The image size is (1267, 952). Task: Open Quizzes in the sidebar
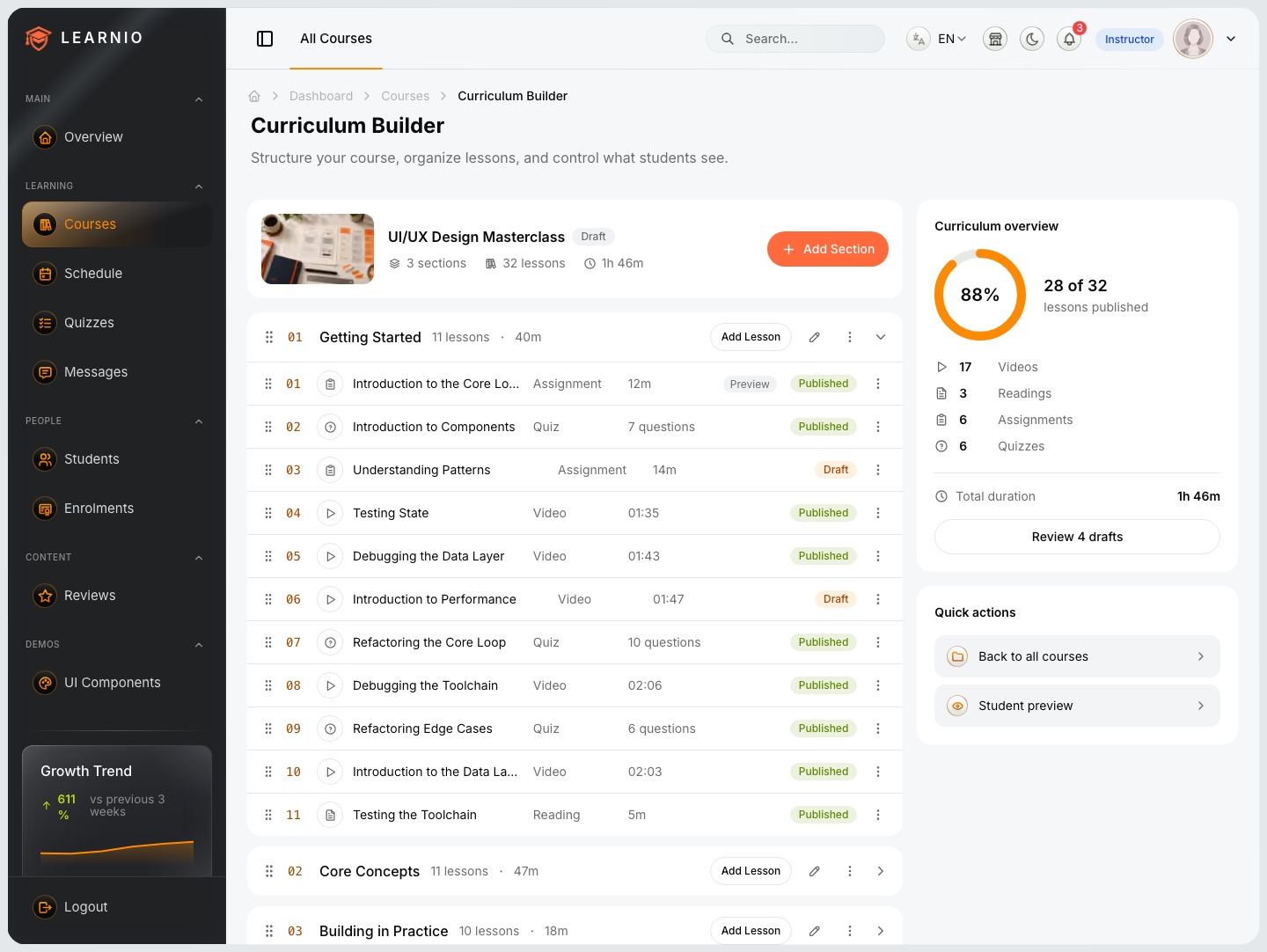pyautogui.click(x=117, y=323)
